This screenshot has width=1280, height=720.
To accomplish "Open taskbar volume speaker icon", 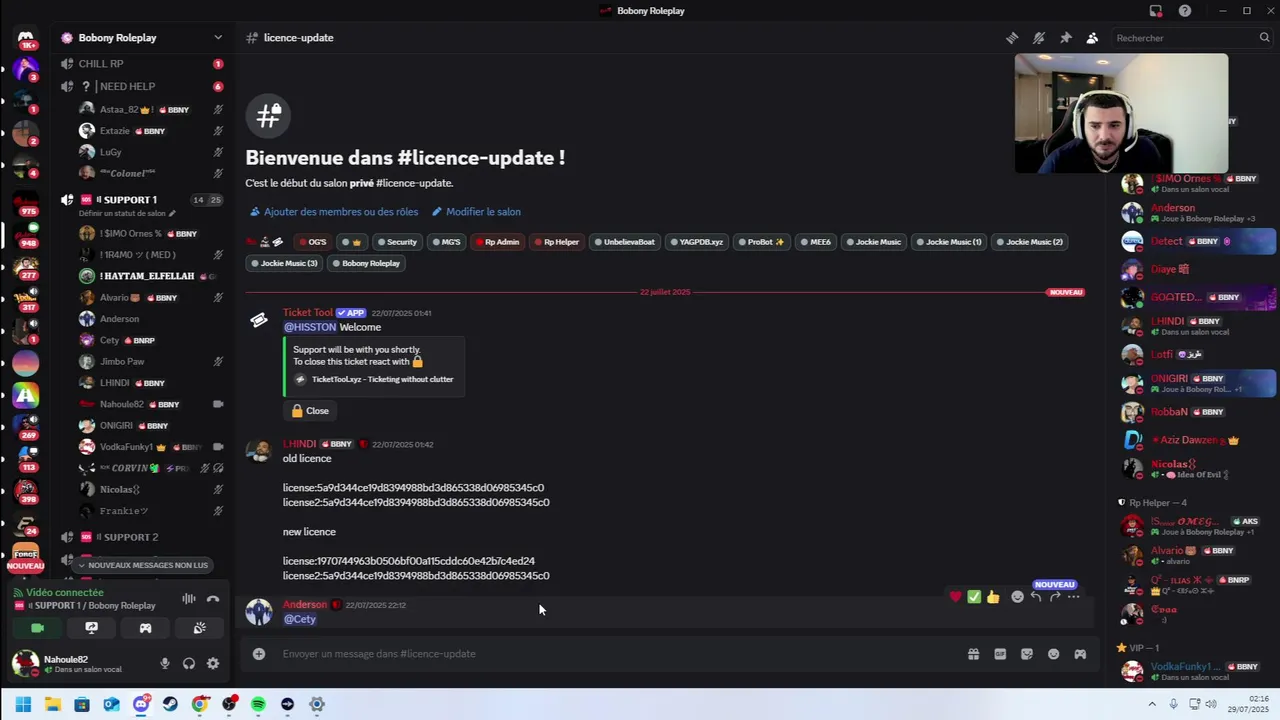I will point(1211,704).
